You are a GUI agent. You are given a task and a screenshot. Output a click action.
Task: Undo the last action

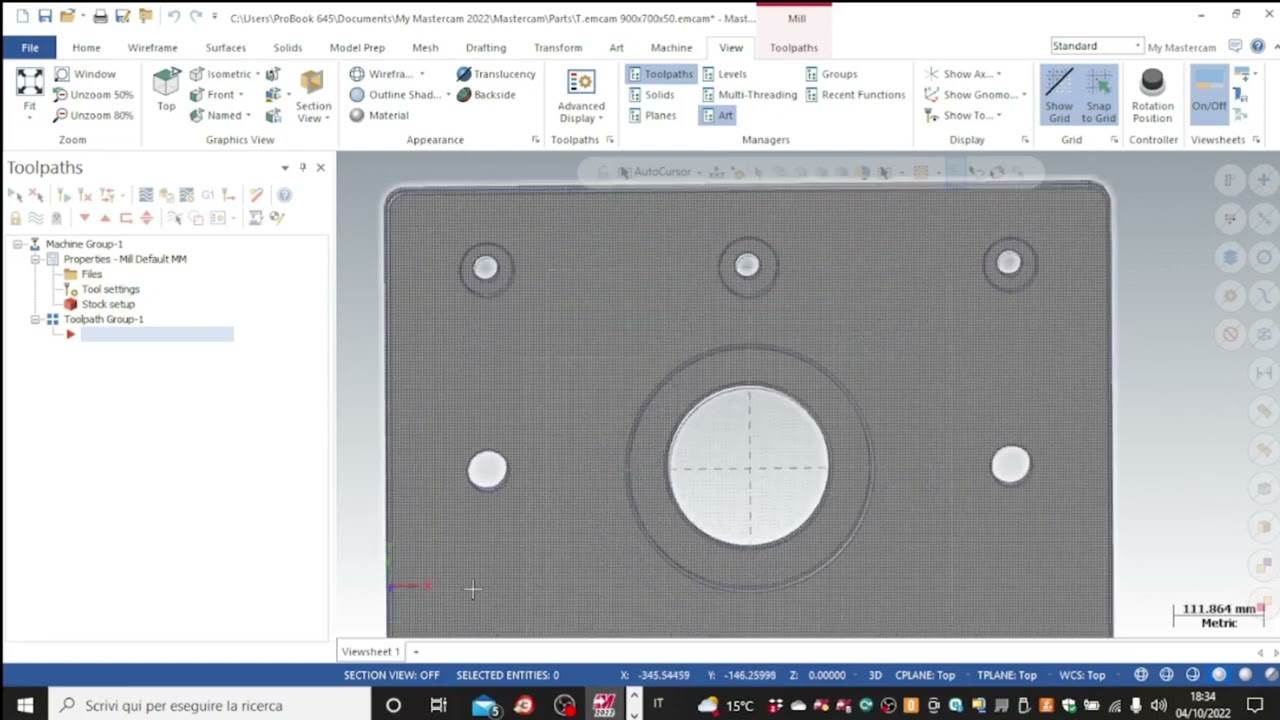coord(173,17)
